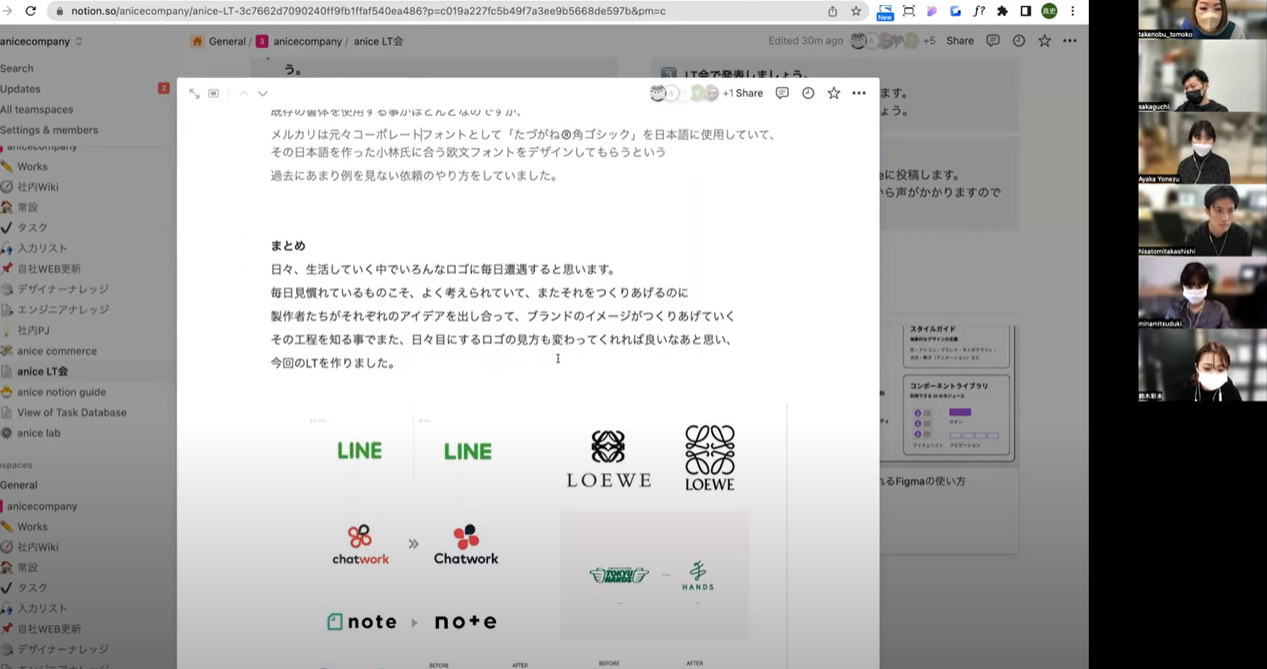Open the purple extension icon

[932, 11]
